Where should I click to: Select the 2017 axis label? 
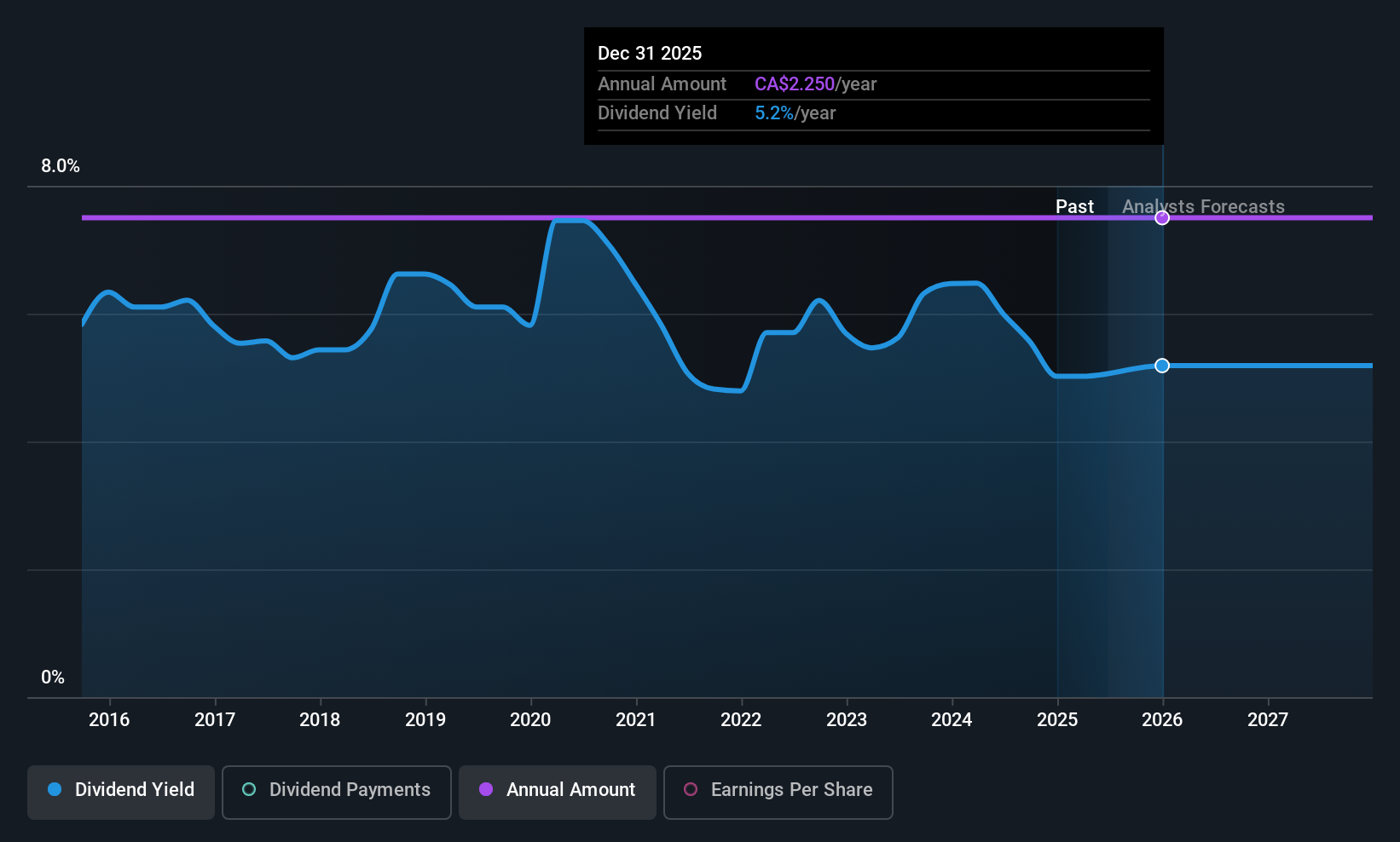tap(215, 720)
